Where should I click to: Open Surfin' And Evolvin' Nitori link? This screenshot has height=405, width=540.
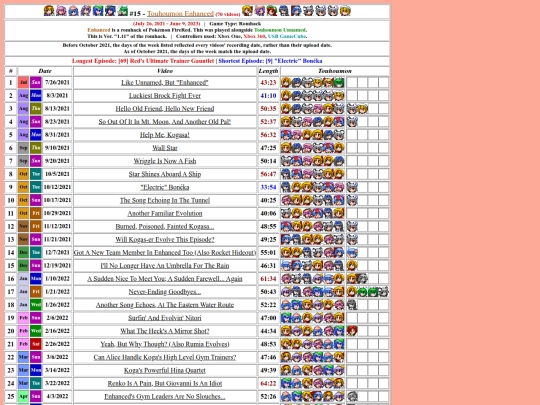(165, 318)
